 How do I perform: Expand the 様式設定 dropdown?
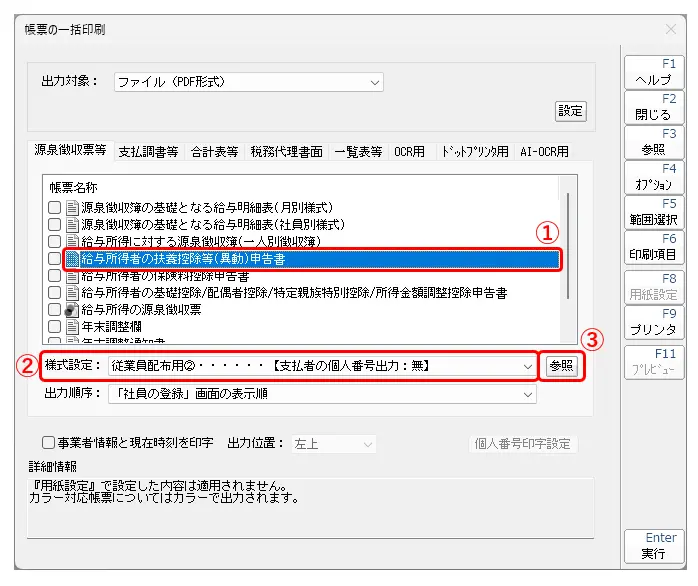(320, 366)
